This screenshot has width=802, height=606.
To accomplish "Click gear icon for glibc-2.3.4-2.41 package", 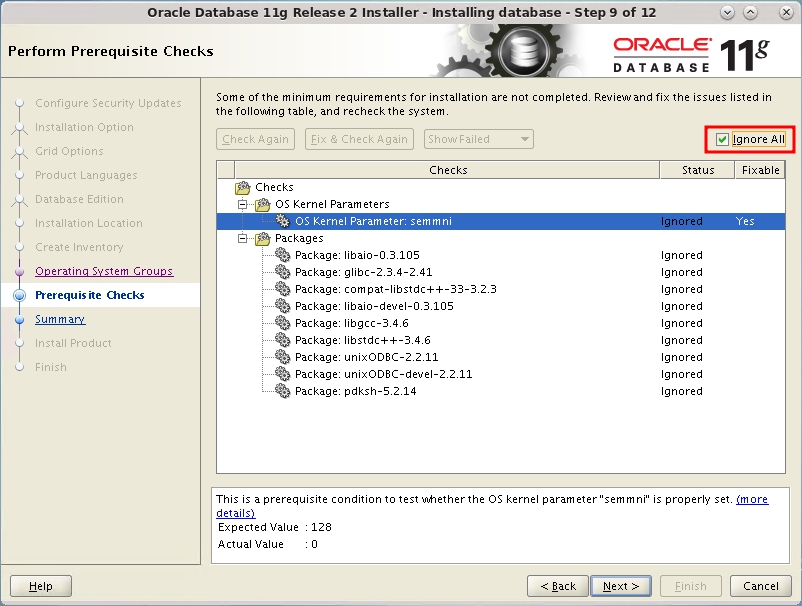I will click(282, 272).
